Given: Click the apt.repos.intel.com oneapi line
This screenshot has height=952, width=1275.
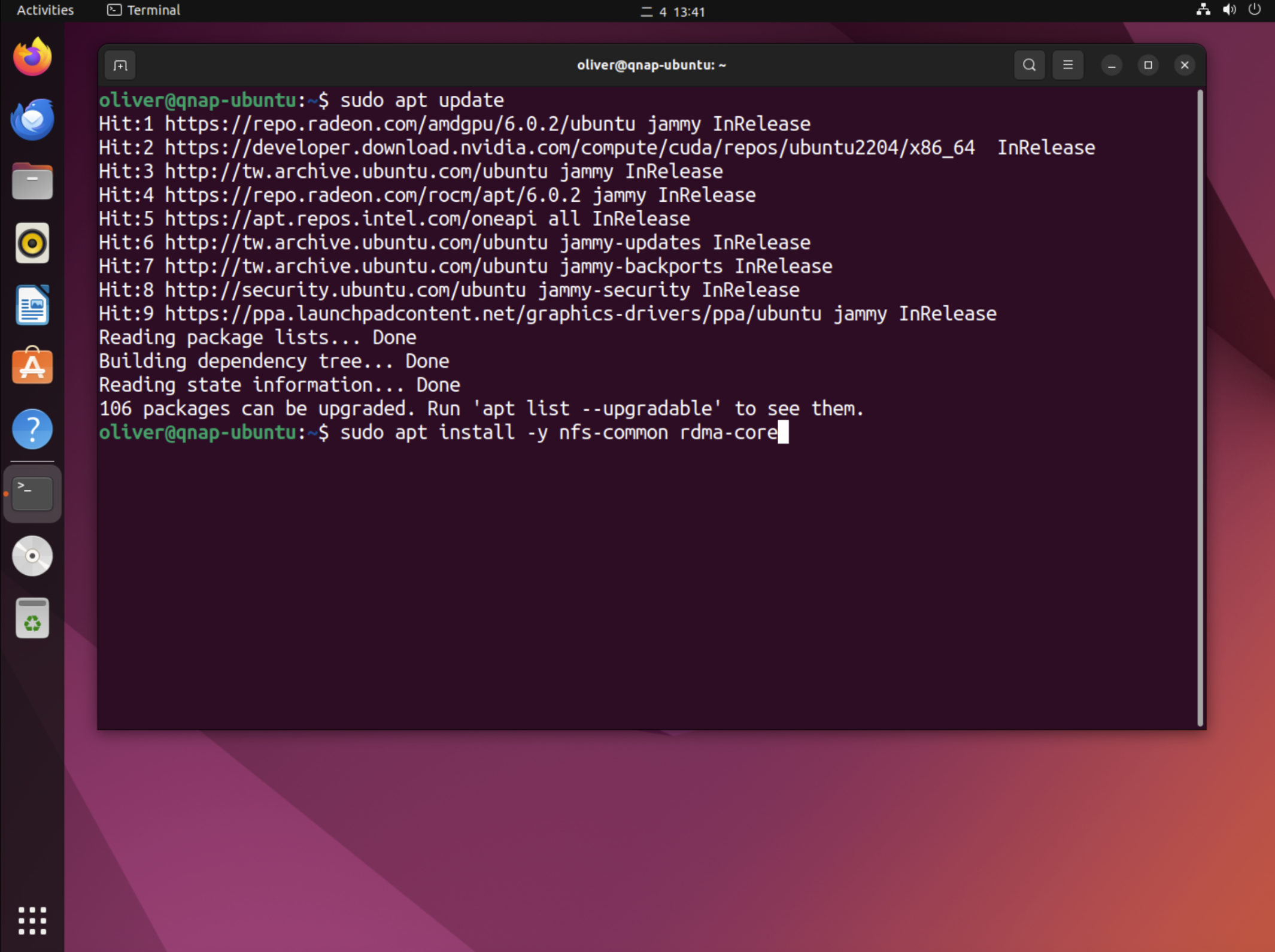Looking at the screenshot, I should [394, 219].
